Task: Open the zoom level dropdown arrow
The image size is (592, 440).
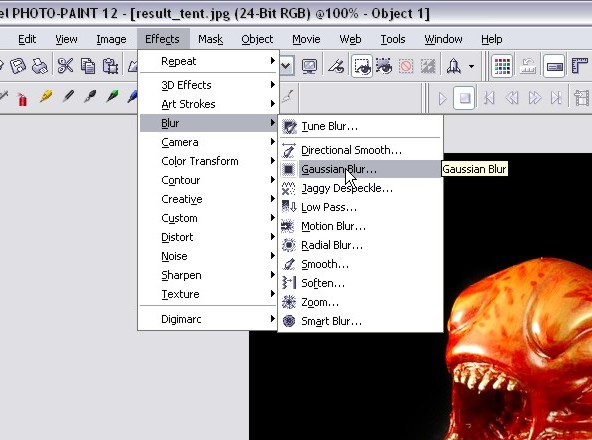Action: tap(286, 66)
